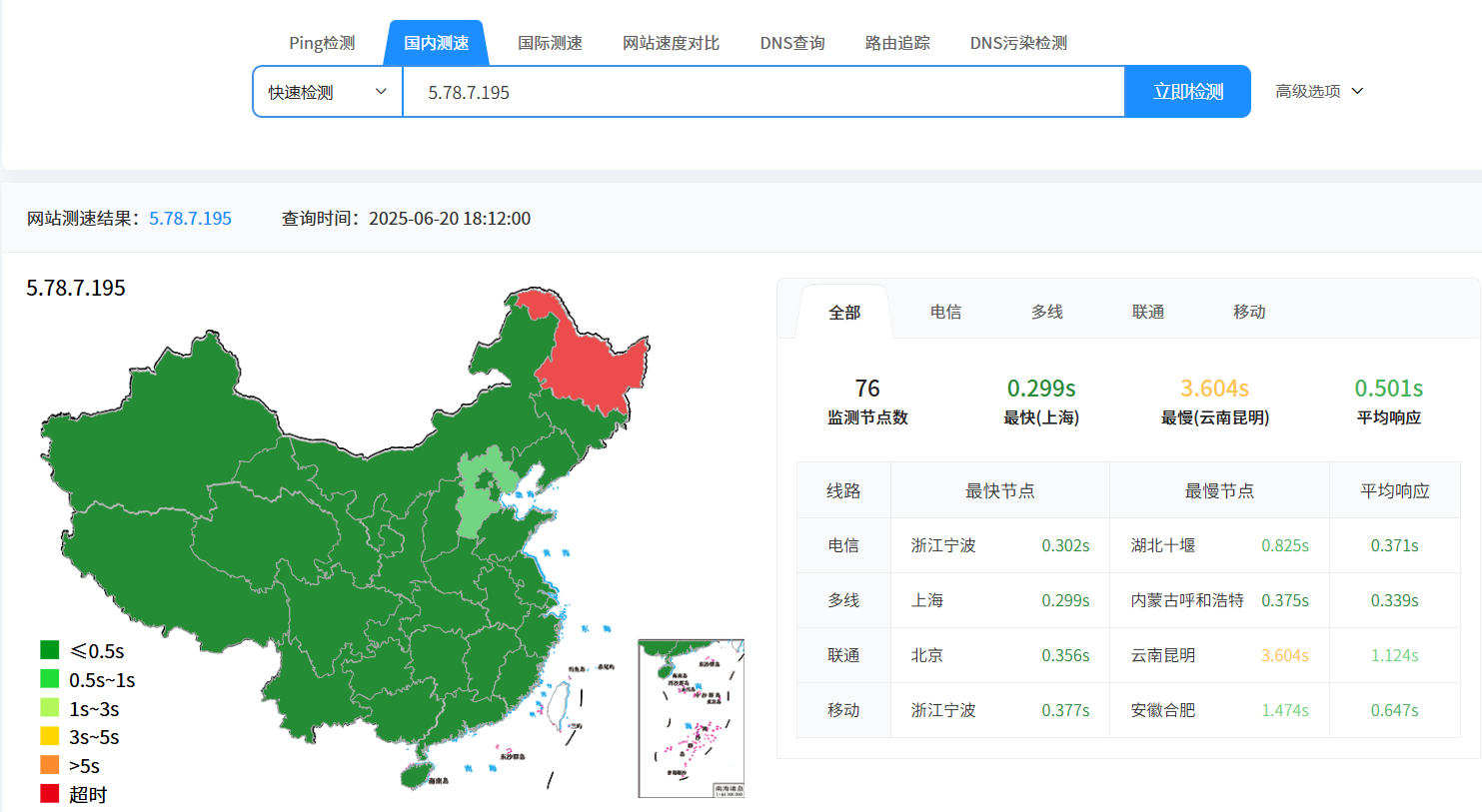The width and height of the screenshot is (1482, 812).
Task: Click the 76 监测节点数 count
Action: pyautogui.click(x=867, y=389)
